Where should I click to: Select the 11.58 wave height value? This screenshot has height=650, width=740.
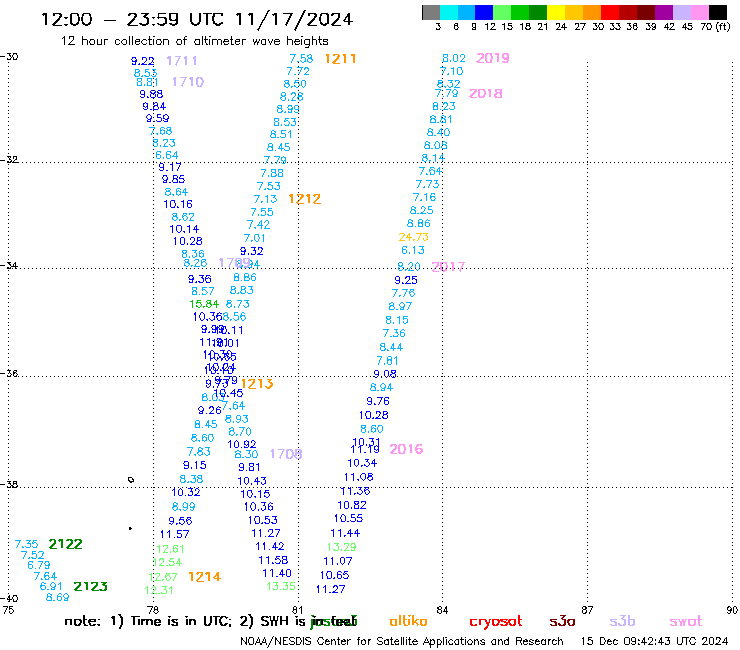point(273,560)
